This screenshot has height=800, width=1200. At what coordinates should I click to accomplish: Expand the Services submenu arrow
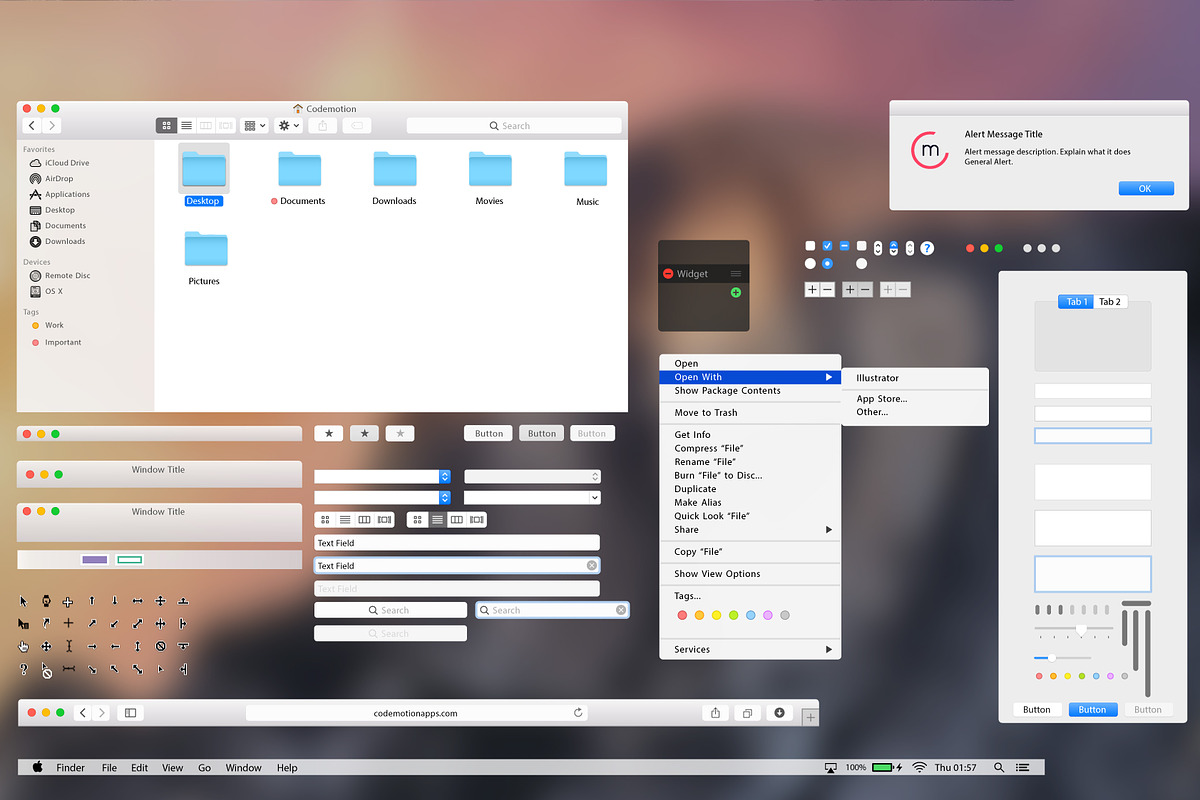829,650
